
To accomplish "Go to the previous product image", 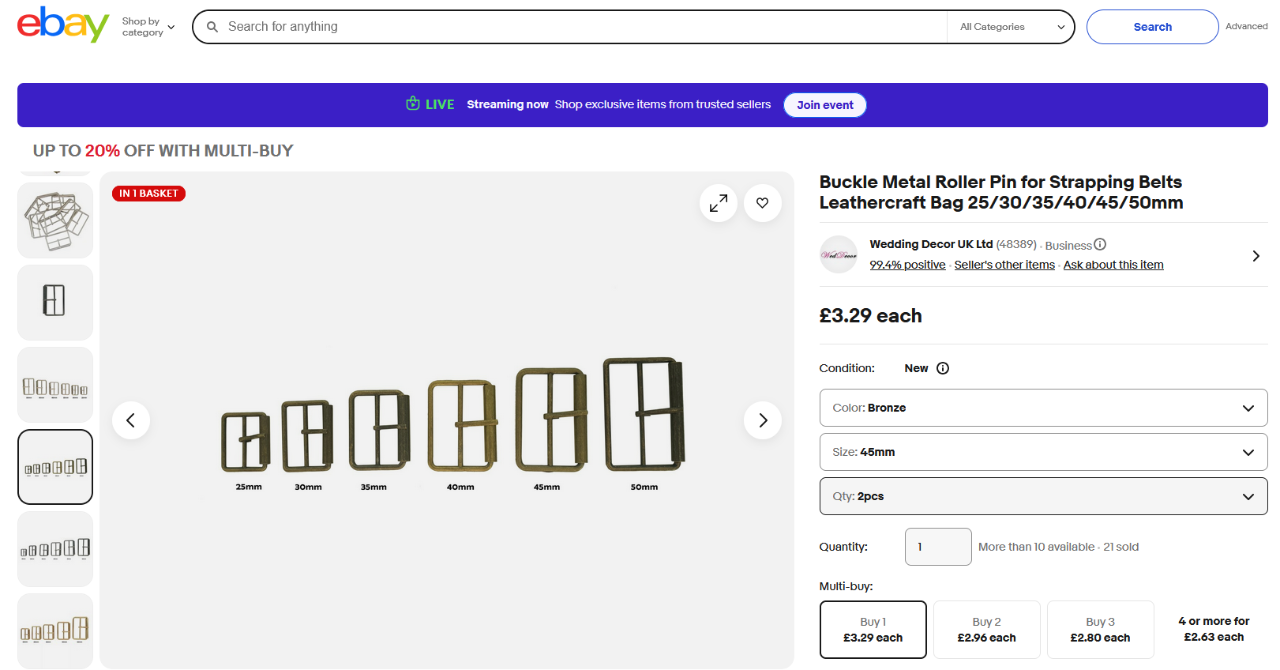I will (x=131, y=420).
